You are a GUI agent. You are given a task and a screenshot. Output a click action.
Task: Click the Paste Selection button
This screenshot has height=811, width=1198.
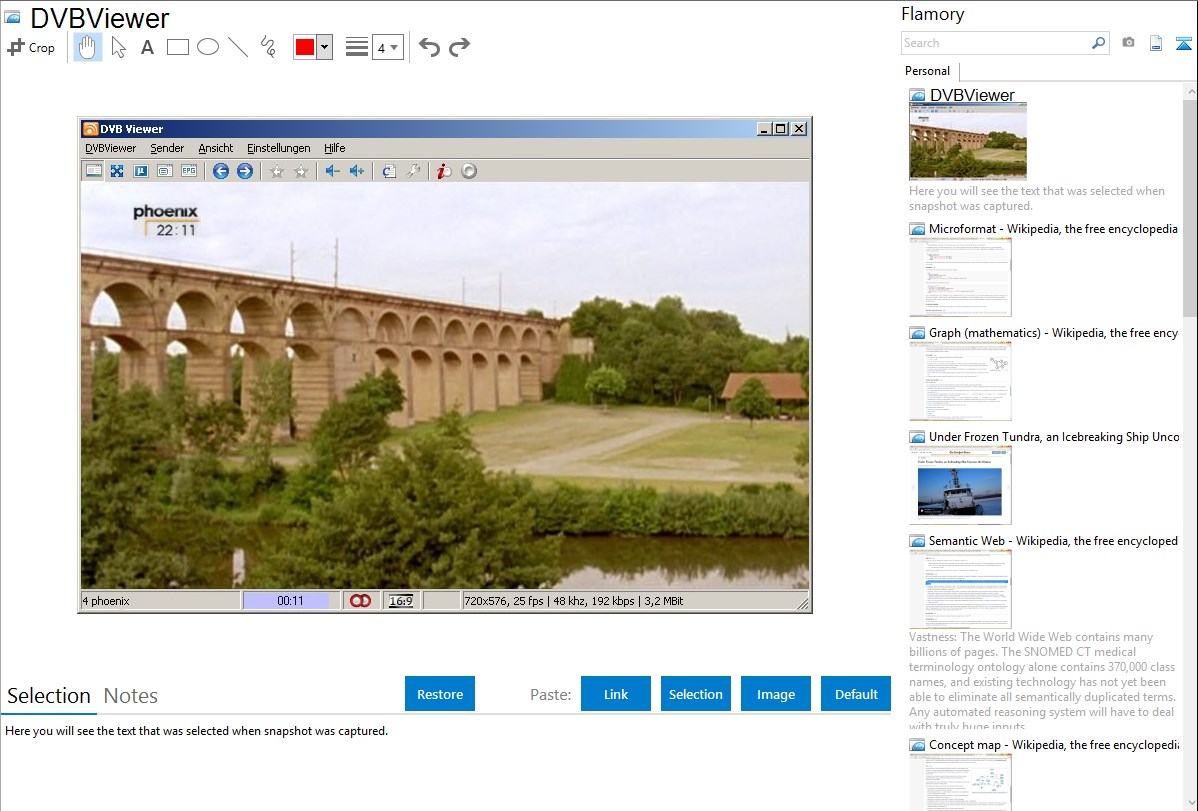(696, 694)
